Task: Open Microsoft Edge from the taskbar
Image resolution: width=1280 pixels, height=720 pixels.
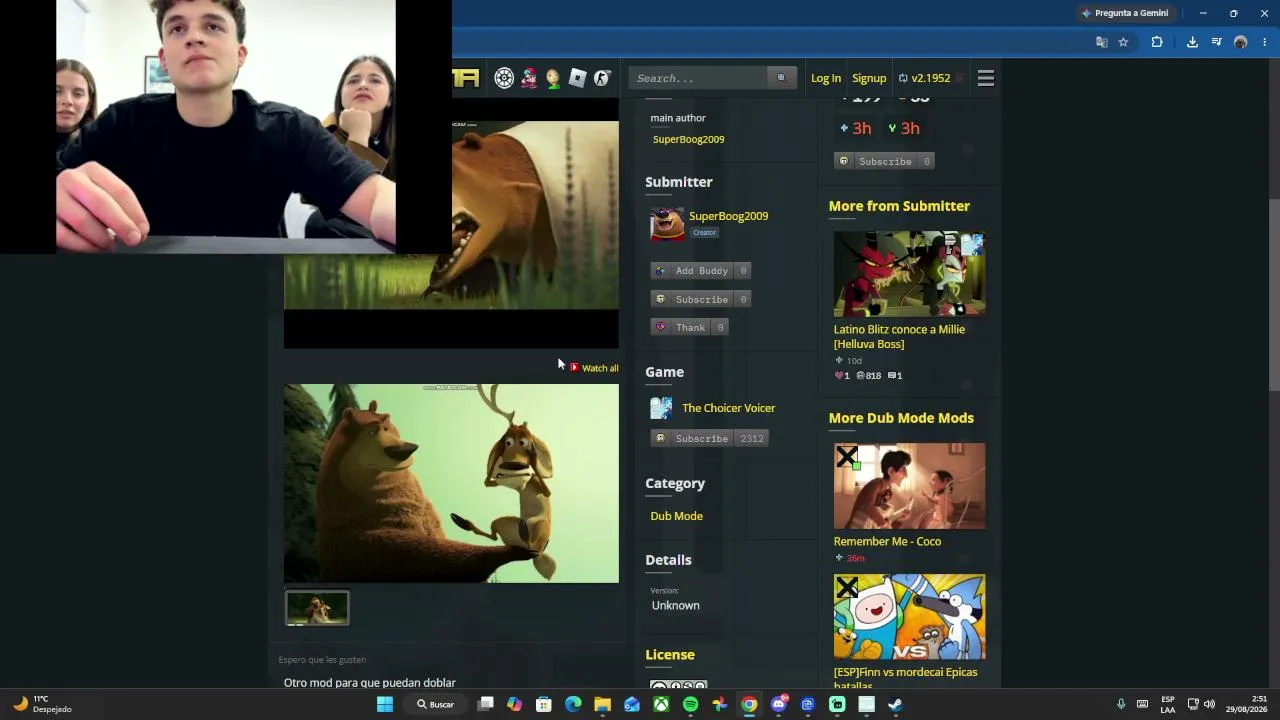Action: click(x=573, y=704)
